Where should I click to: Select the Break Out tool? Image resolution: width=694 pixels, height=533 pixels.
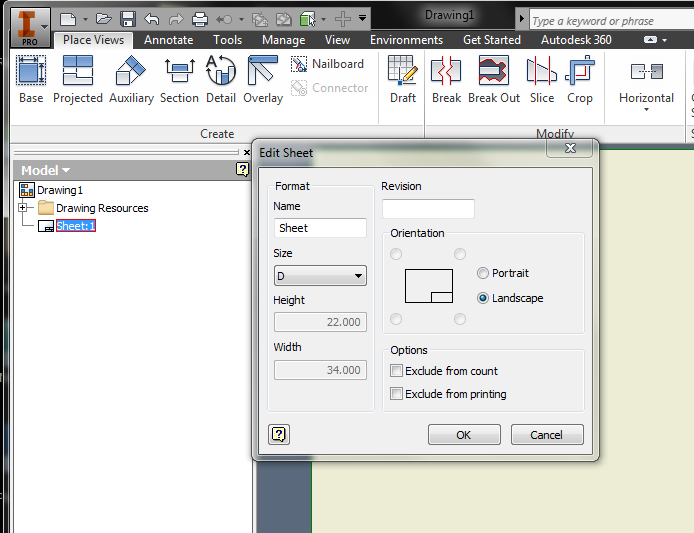pos(494,80)
